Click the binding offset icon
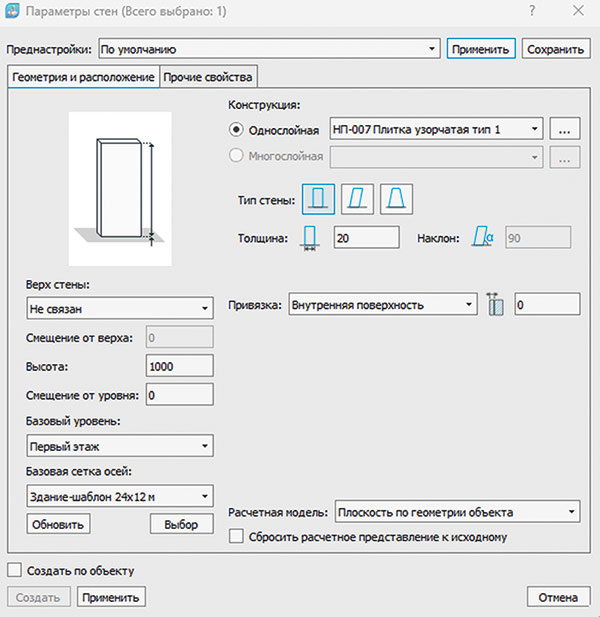 (x=494, y=305)
